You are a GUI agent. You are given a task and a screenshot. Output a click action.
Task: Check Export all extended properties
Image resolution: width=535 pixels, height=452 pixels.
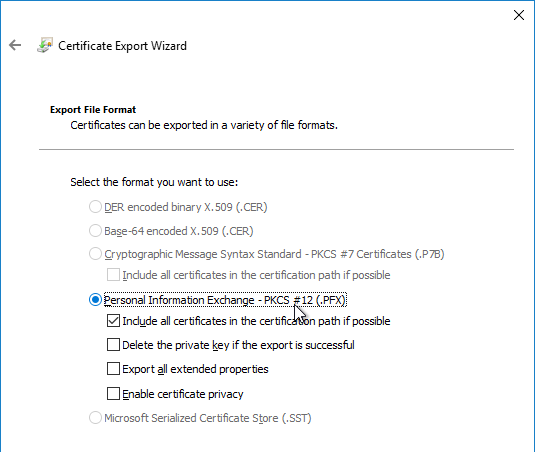tap(113, 369)
